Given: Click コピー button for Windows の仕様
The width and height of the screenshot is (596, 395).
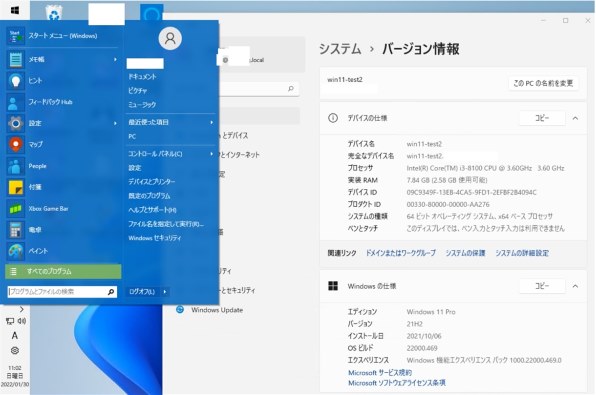Looking at the screenshot, I should coord(542,286).
